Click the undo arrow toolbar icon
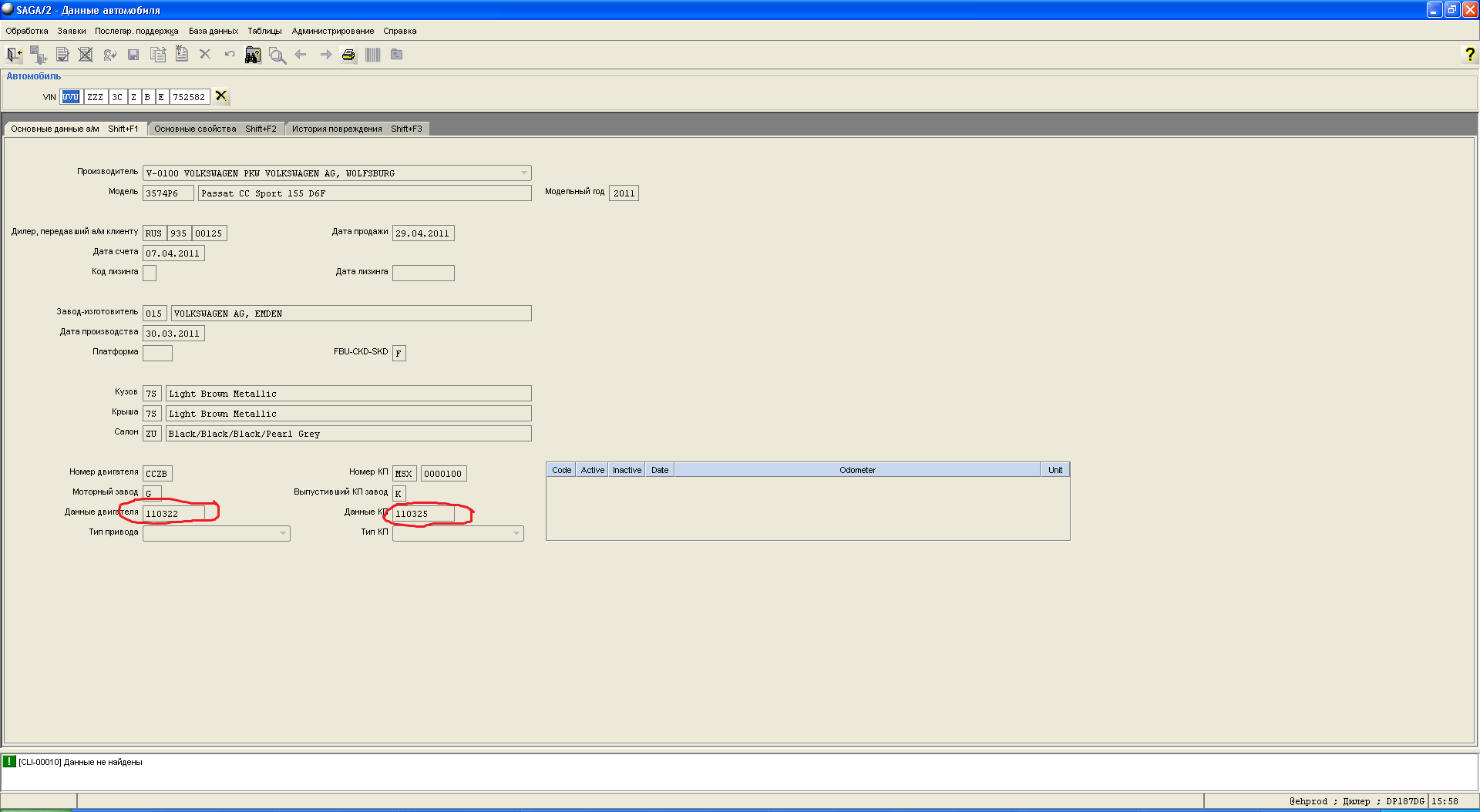This screenshot has width=1480, height=812. 230,55
